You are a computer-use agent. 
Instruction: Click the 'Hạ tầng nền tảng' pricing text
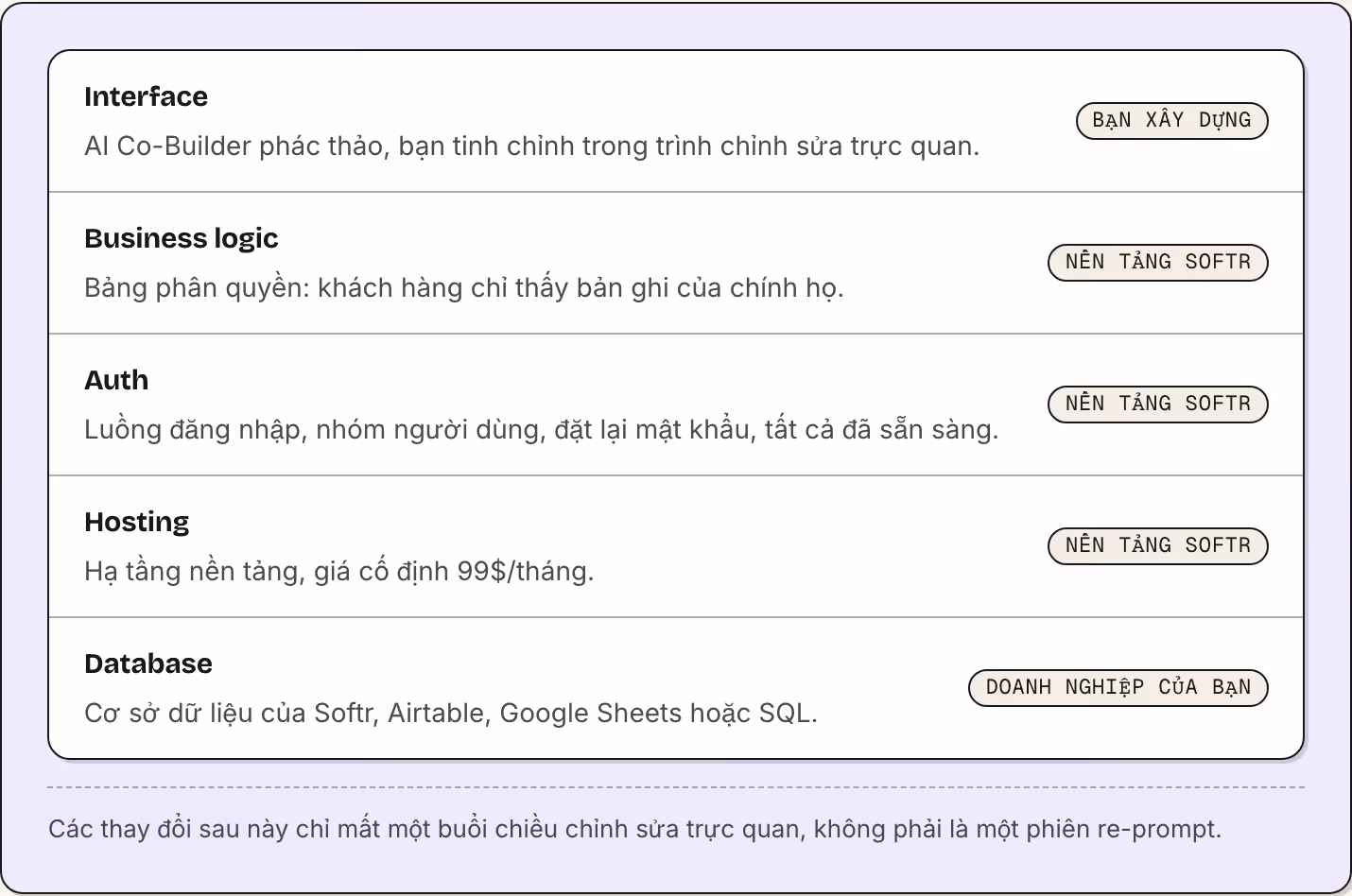(338, 572)
